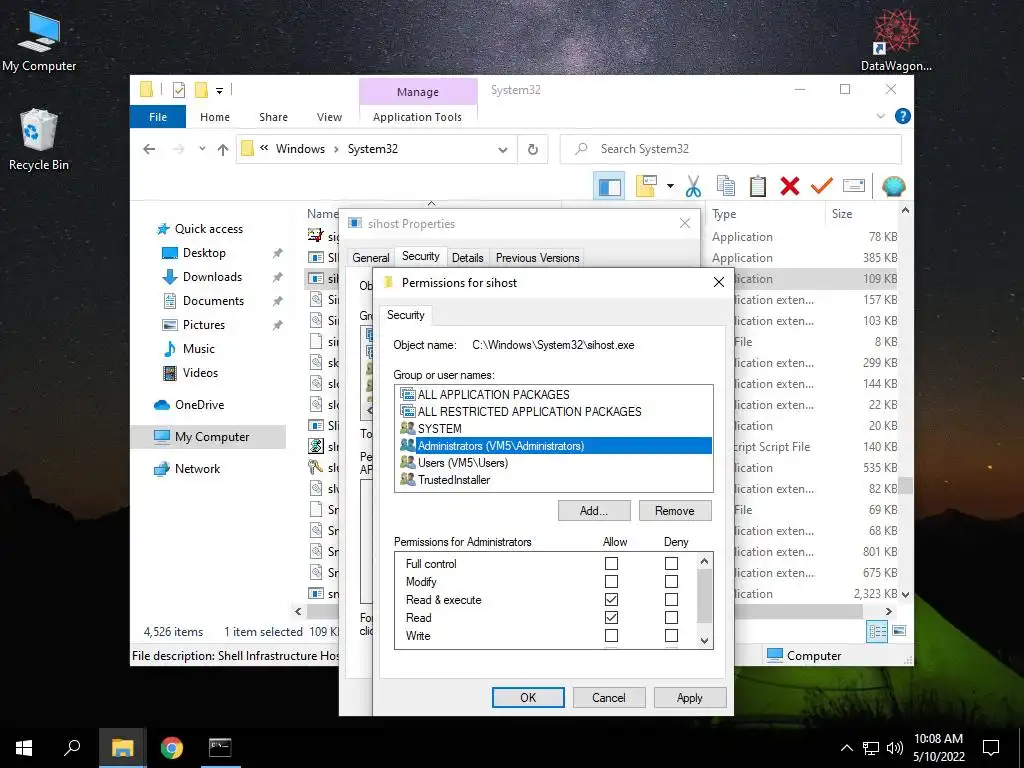Open Chrome from the taskbar
Screen dimensions: 1024x768
point(172,748)
